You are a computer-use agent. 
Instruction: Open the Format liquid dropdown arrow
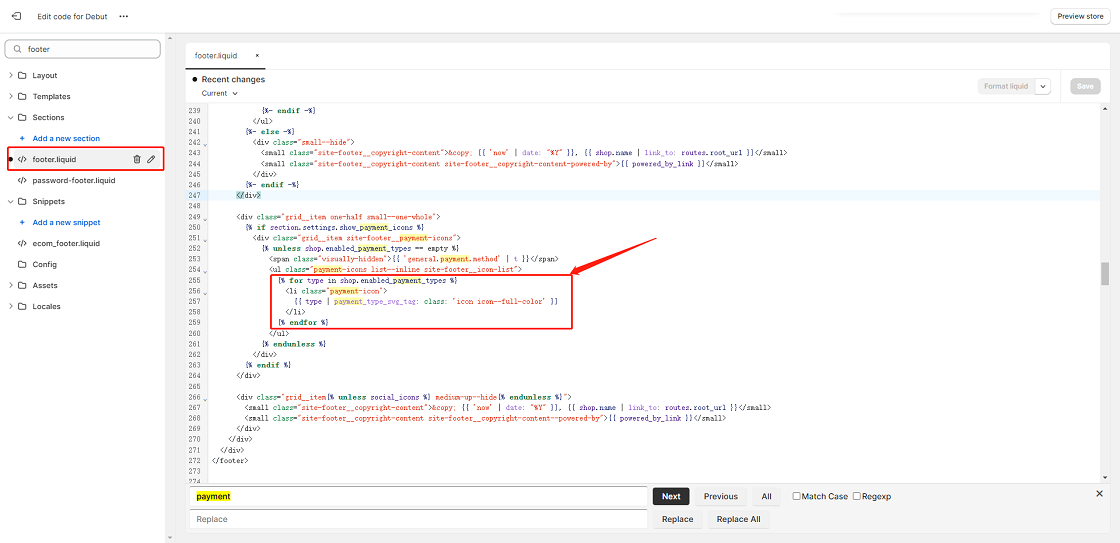click(1043, 87)
